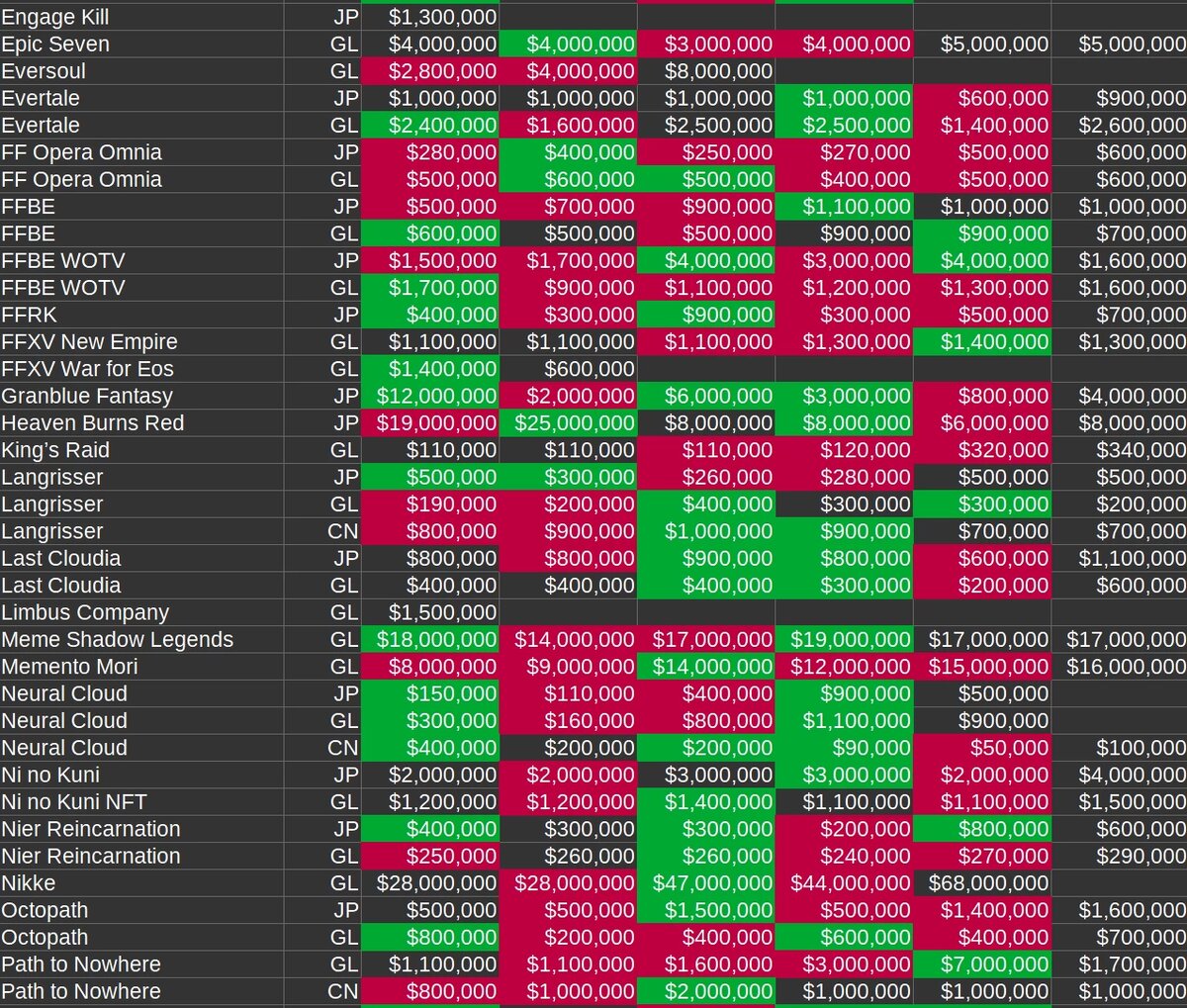1187x1008 pixels.
Task: Click $800,000 in the Granblue Fantasy row
Action: click(982, 396)
